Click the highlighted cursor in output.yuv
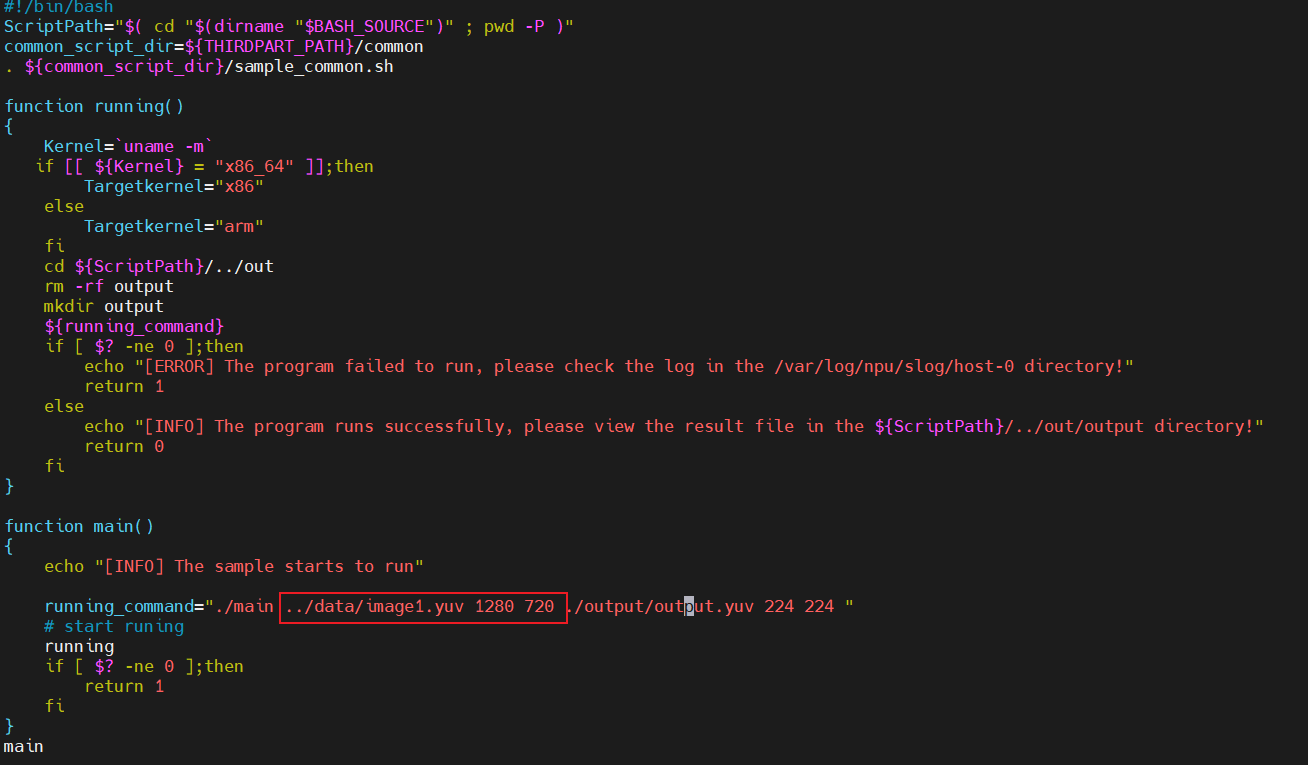 pos(689,606)
